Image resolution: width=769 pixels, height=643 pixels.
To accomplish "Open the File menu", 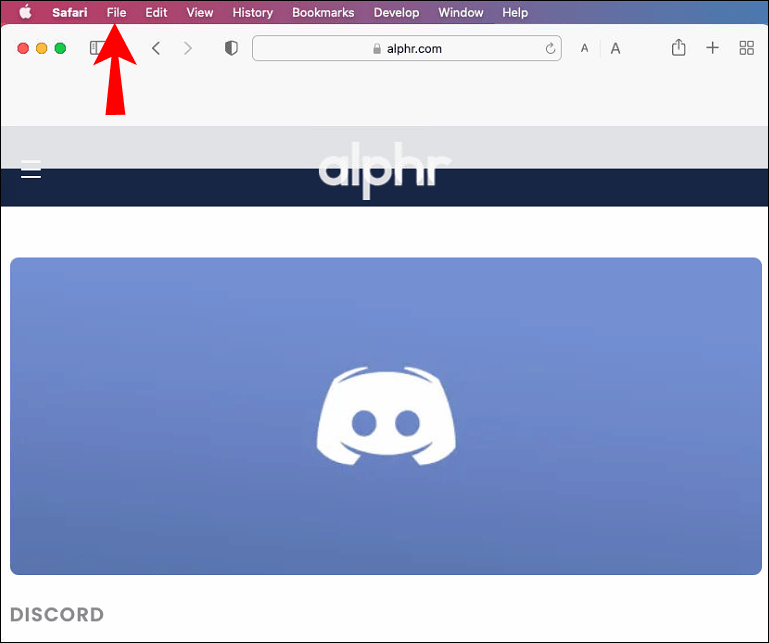I will 116,12.
